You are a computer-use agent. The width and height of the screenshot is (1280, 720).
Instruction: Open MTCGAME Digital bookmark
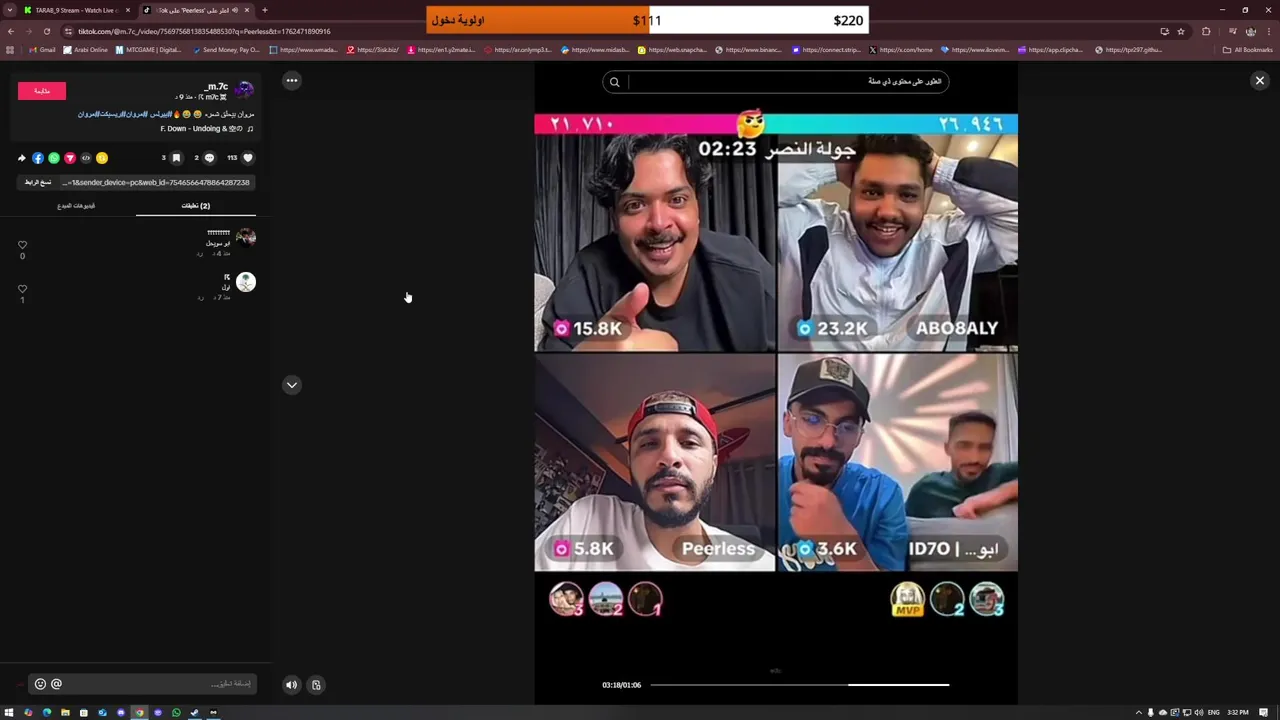[x=149, y=49]
